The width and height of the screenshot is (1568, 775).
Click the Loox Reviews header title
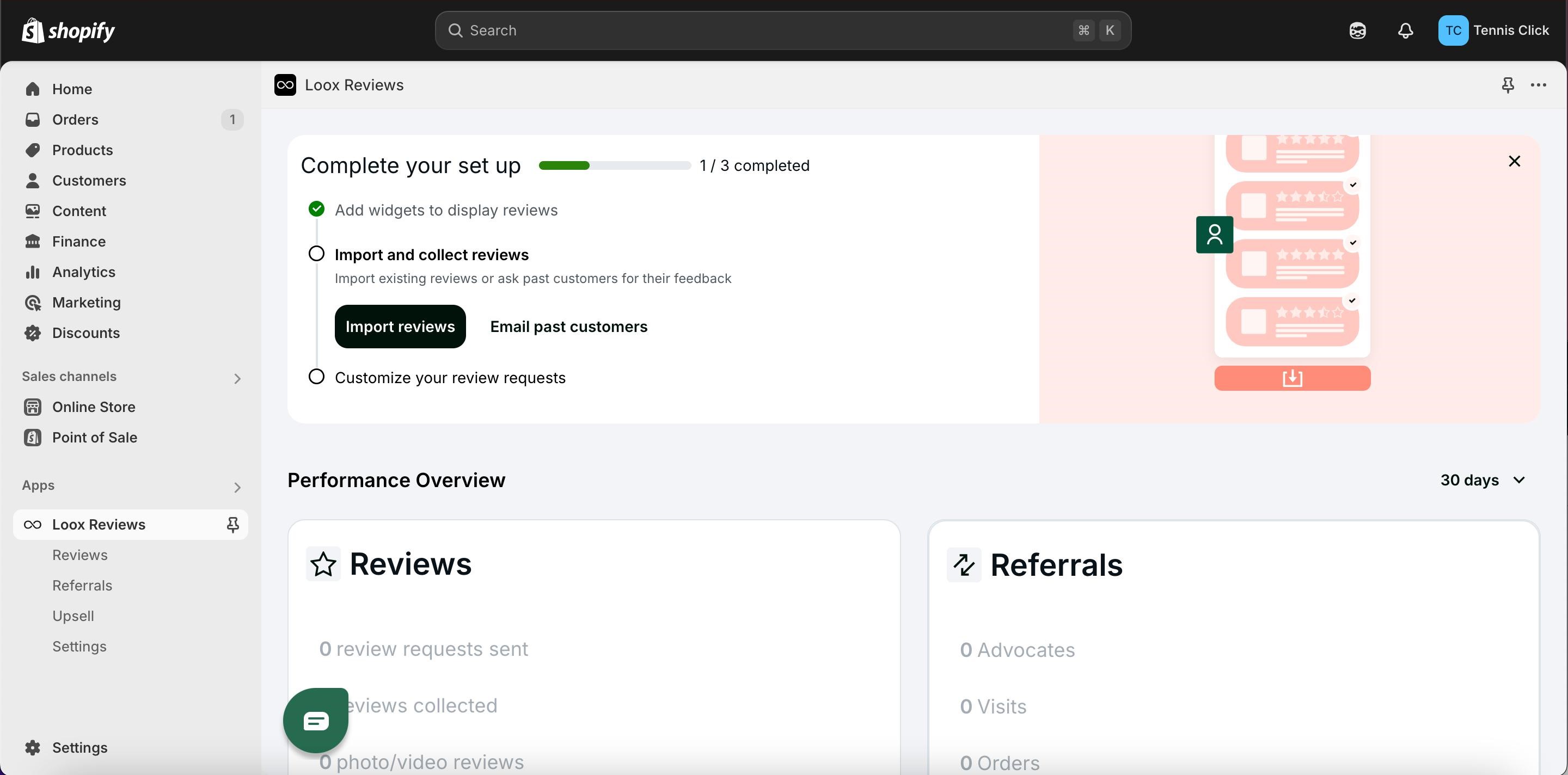click(x=354, y=84)
